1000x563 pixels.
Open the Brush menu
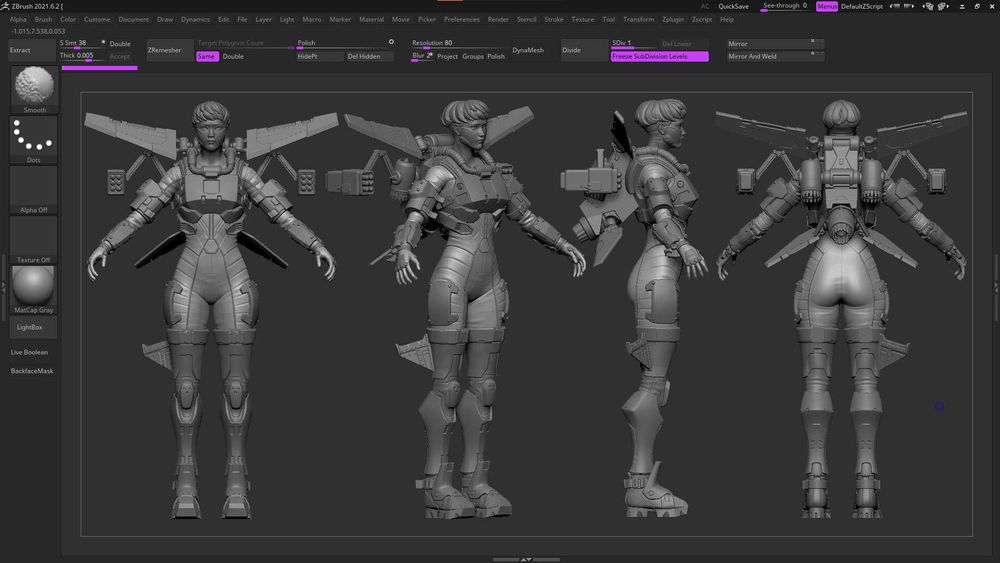(43, 19)
